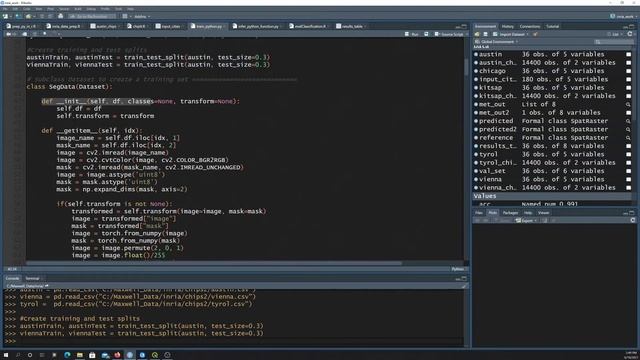Switch to the input_cities tab
This screenshot has height=360, width=640.
pos(171,26)
